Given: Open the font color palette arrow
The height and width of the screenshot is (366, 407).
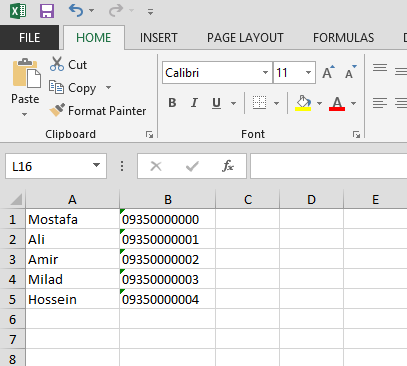Looking at the screenshot, I should point(354,103).
